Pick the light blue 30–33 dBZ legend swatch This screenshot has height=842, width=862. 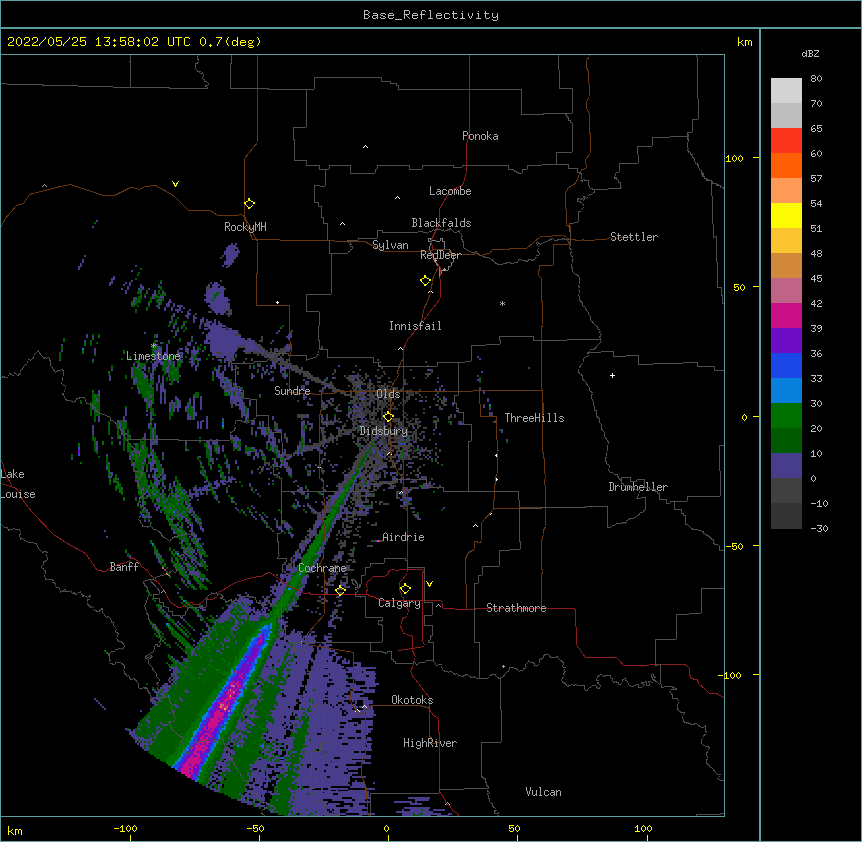[786, 390]
